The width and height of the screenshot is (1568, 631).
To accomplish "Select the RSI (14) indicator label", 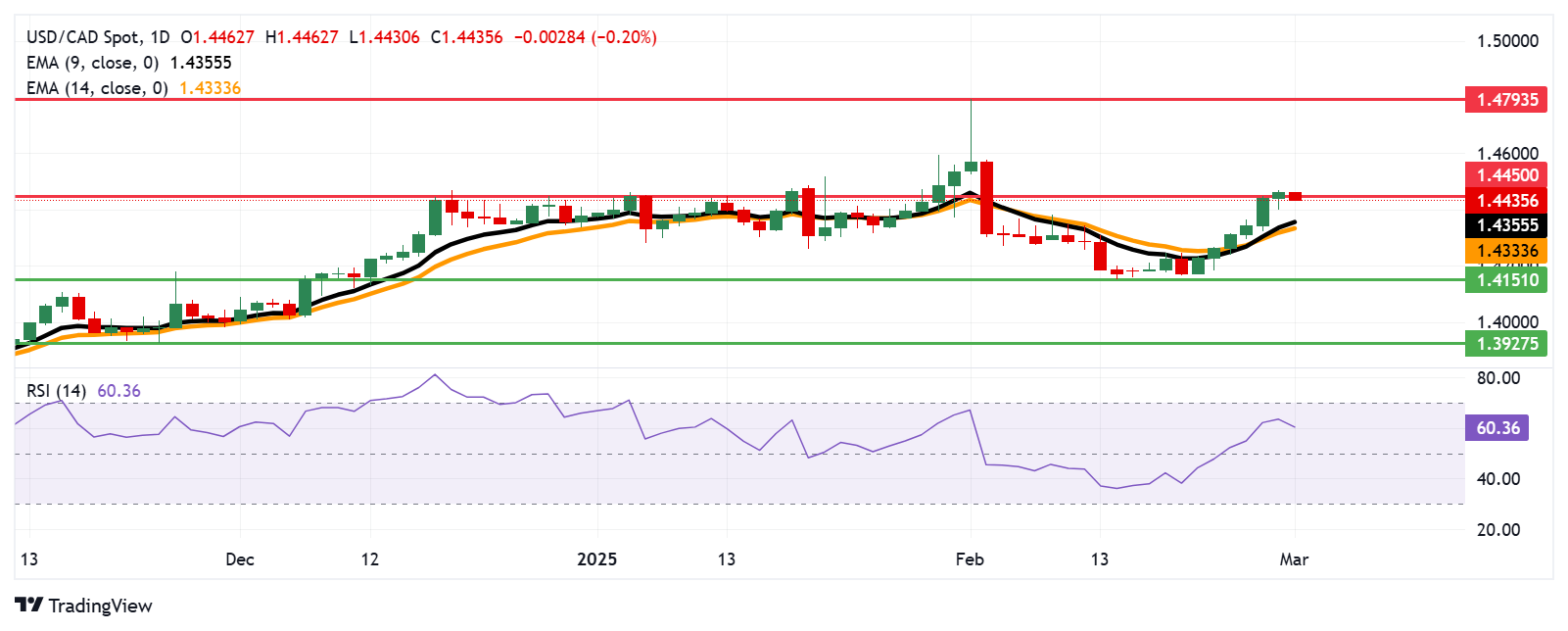I will pyautogui.click(x=56, y=391).
